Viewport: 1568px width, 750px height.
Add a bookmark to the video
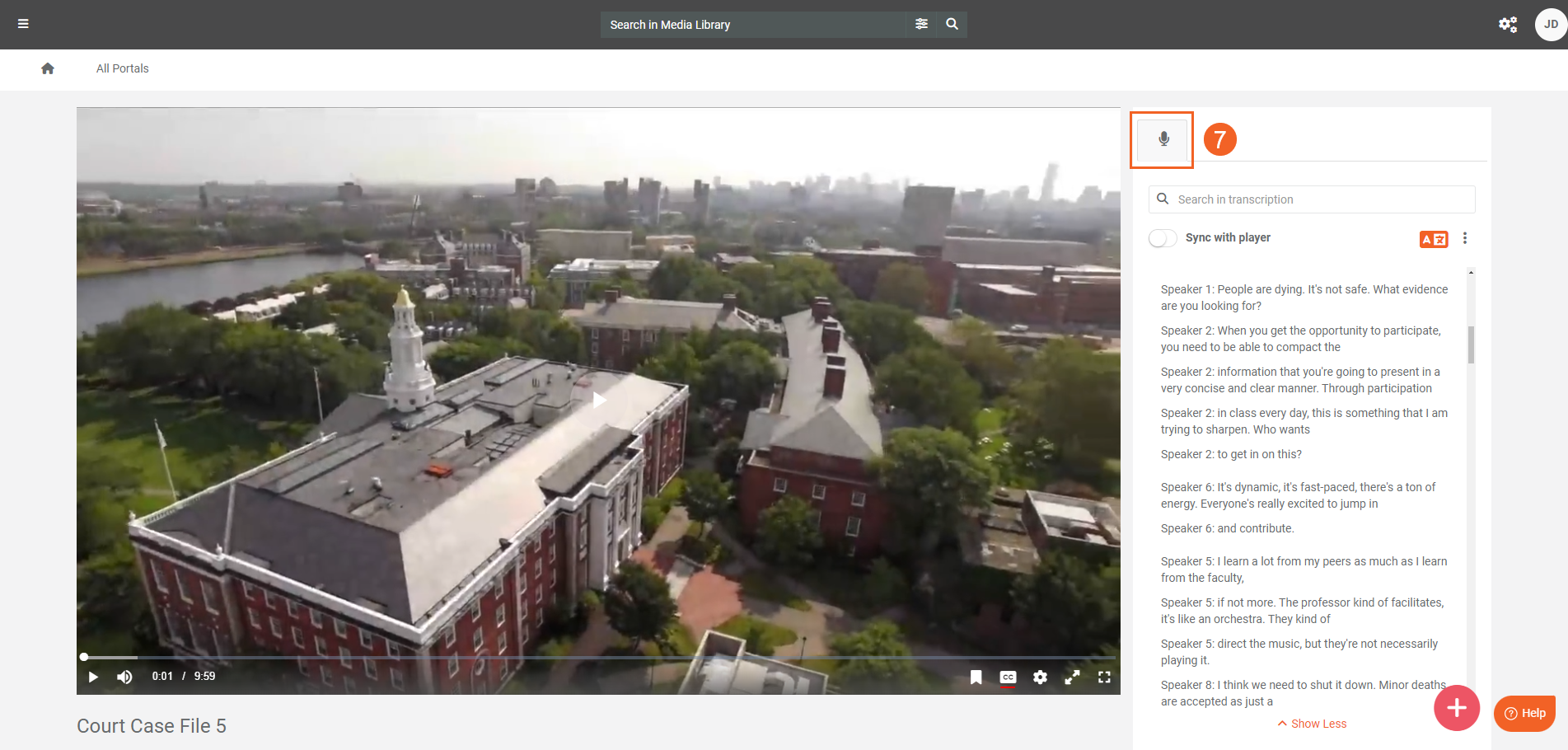[x=976, y=677]
